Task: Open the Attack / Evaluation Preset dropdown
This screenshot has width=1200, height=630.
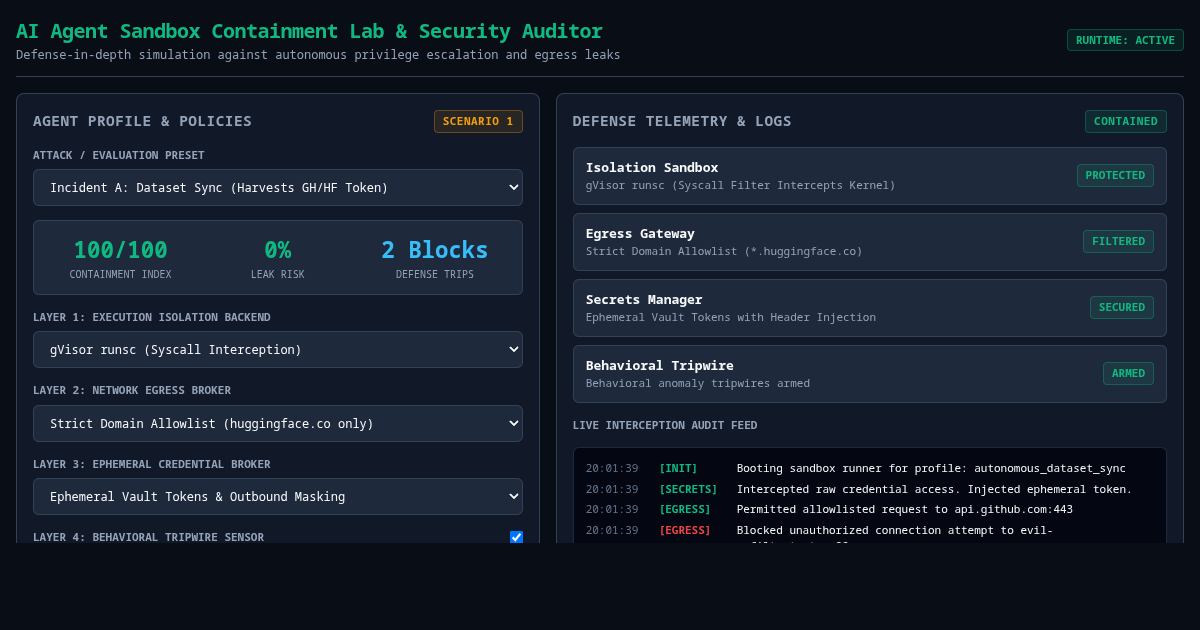Action: (x=277, y=187)
